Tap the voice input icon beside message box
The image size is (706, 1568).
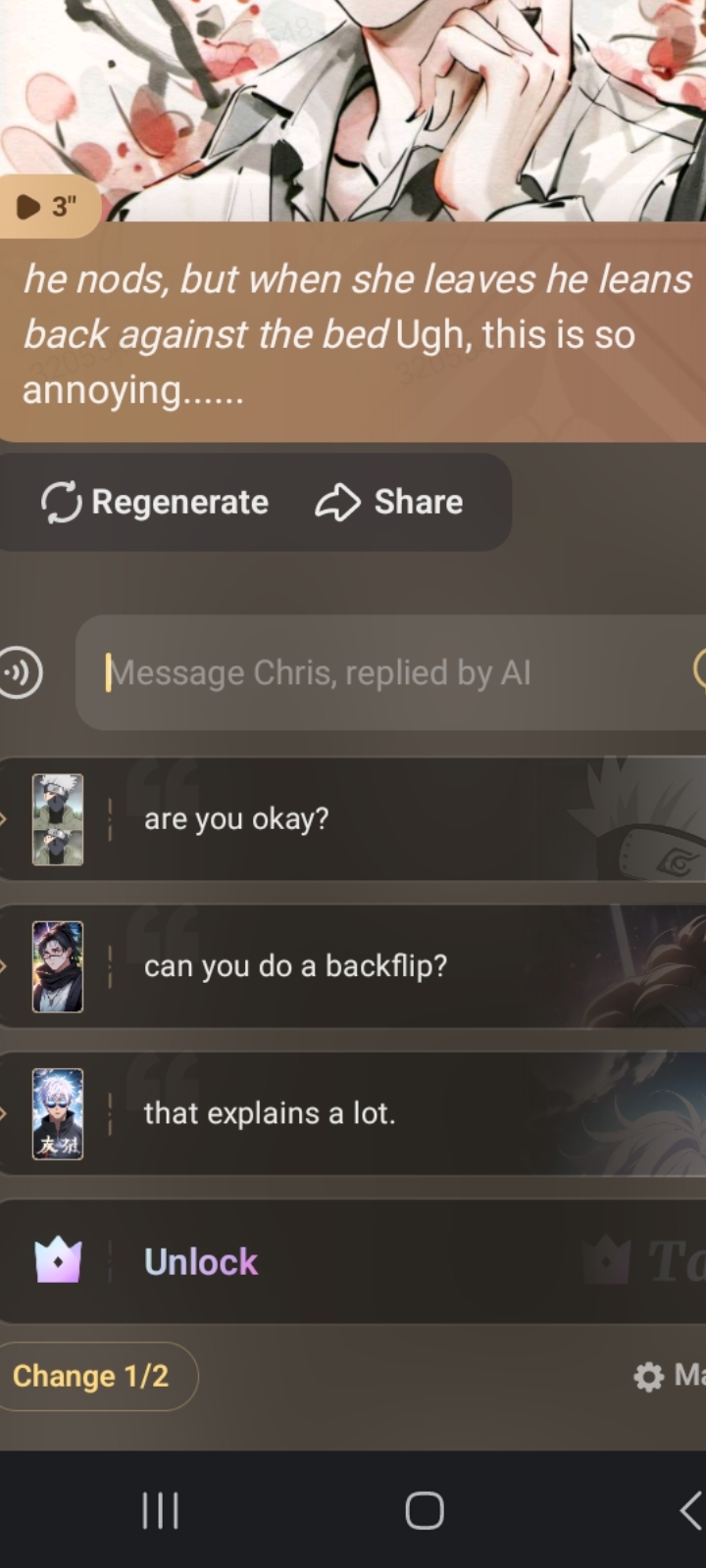pyautogui.click(x=20, y=672)
